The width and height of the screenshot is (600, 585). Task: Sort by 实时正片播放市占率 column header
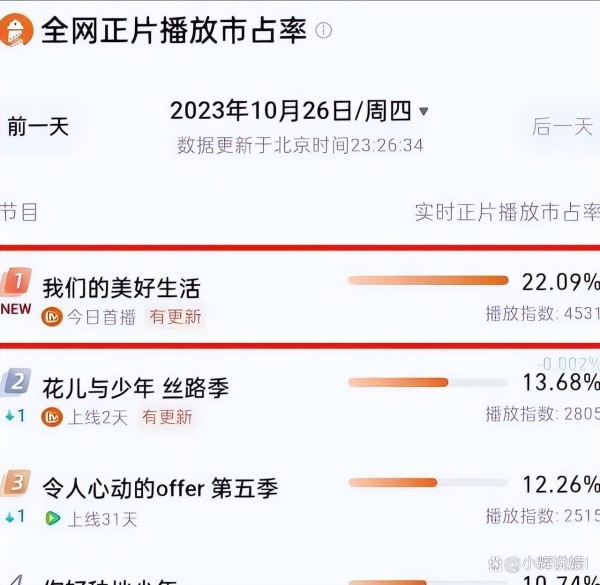[507, 212]
